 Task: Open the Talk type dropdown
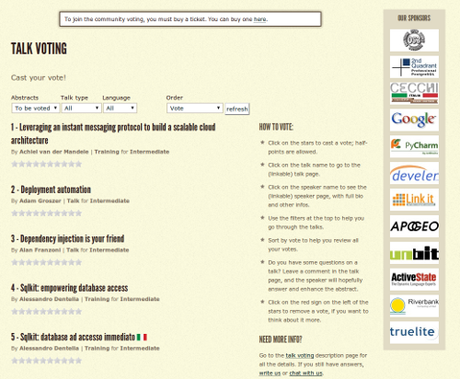[x=81, y=108]
